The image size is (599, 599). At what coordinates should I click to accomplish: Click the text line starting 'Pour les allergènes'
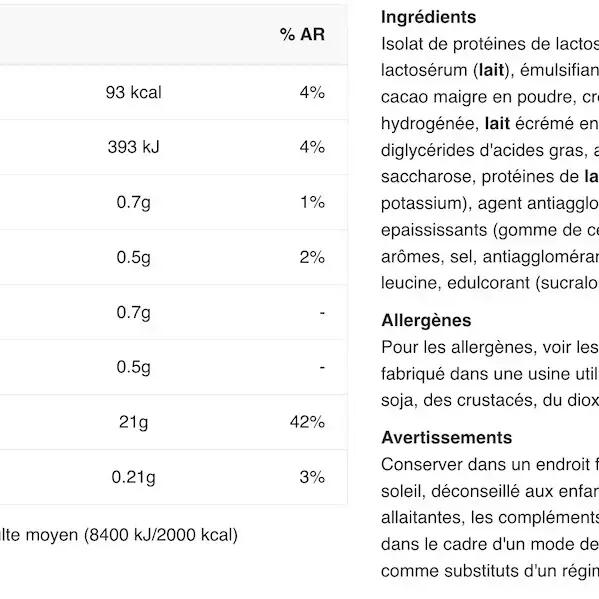490,347
